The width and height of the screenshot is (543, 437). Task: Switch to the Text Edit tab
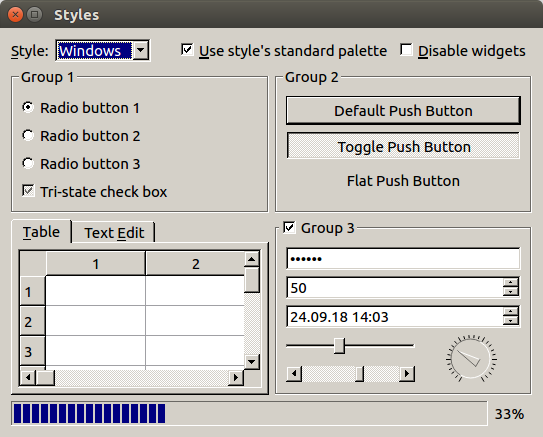click(x=114, y=233)
